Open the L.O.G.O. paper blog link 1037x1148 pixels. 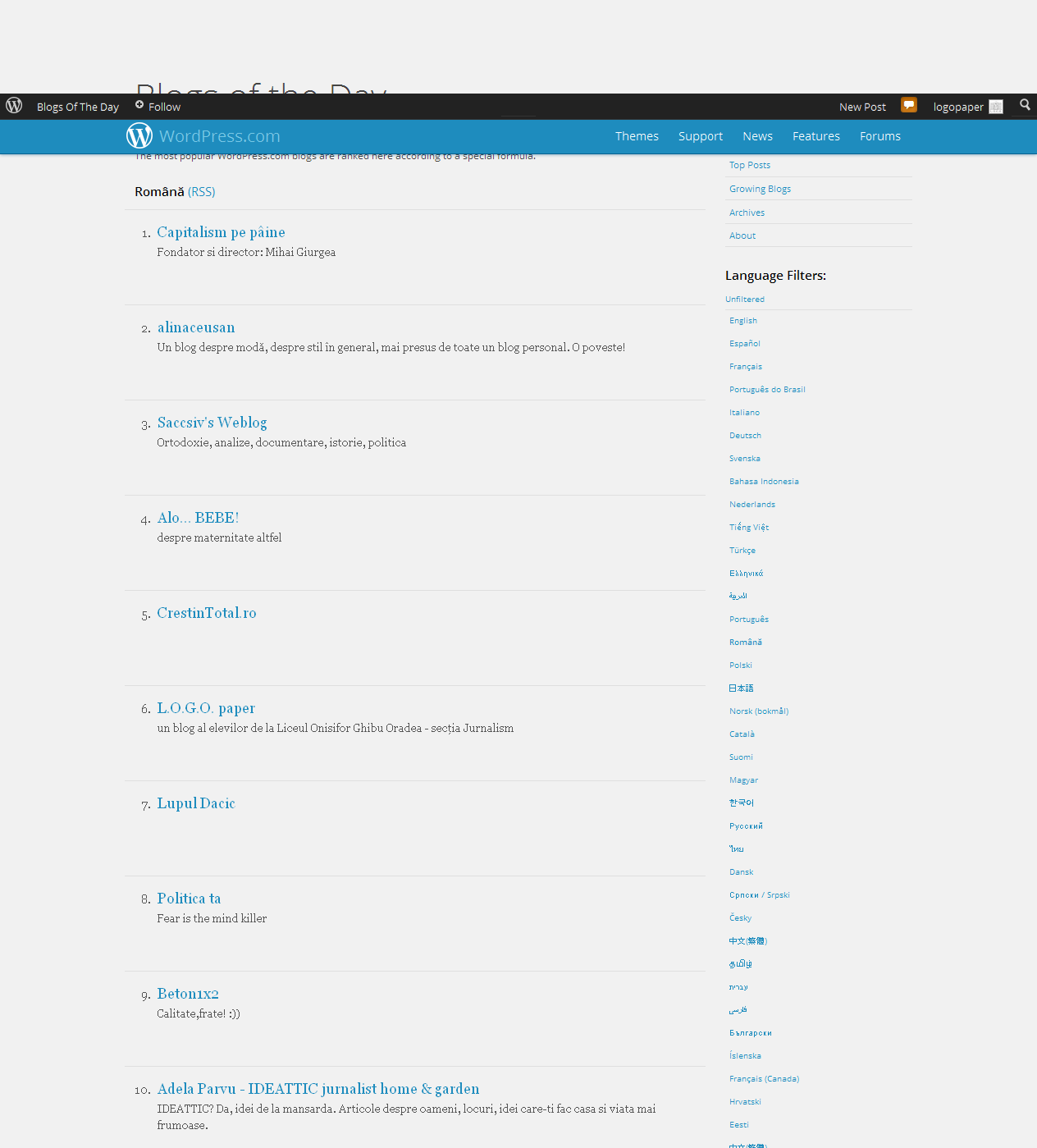pyautogui.click(x=206, y=708)
